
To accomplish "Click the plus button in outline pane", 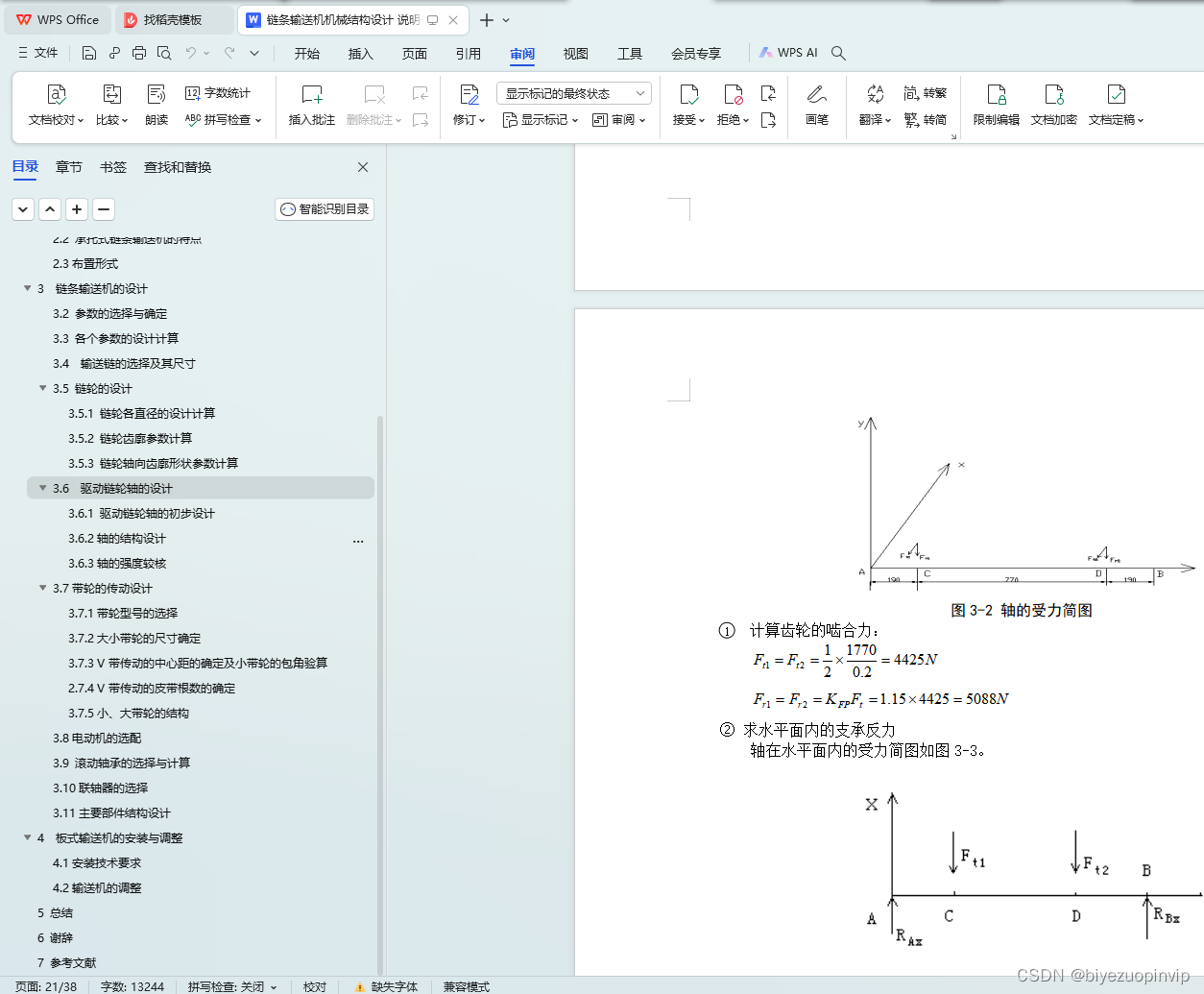I will tap(77, 208).
